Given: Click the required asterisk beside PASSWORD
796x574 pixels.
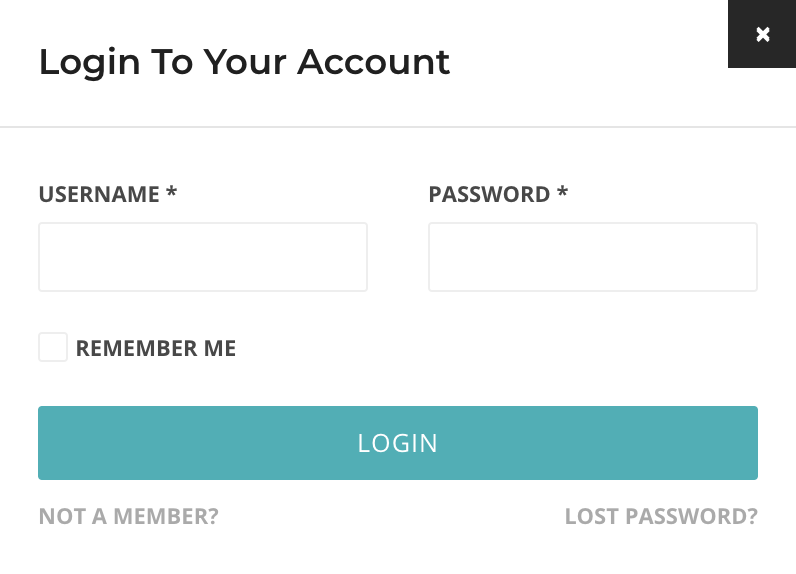Looking at the screenshot, I should [562, 192].
